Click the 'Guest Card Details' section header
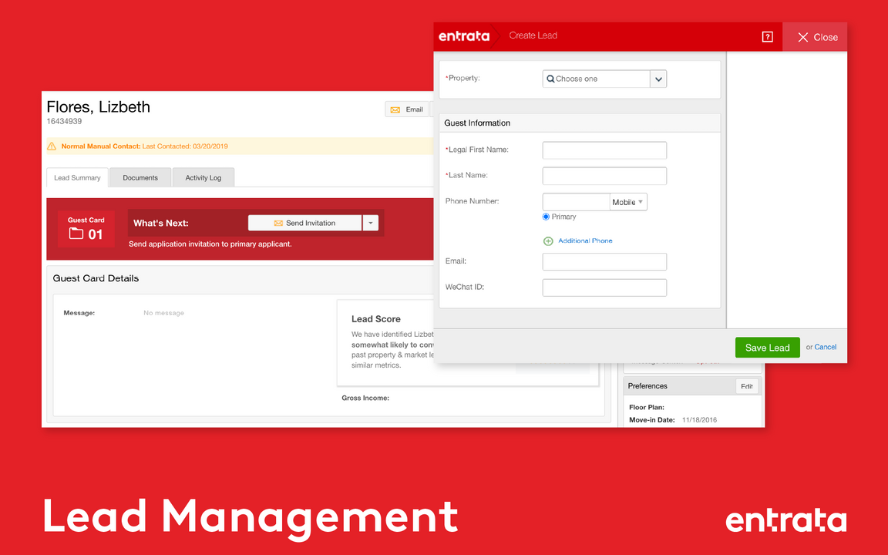The width and height of the screenshot is (888, 555). pos(96,278)
